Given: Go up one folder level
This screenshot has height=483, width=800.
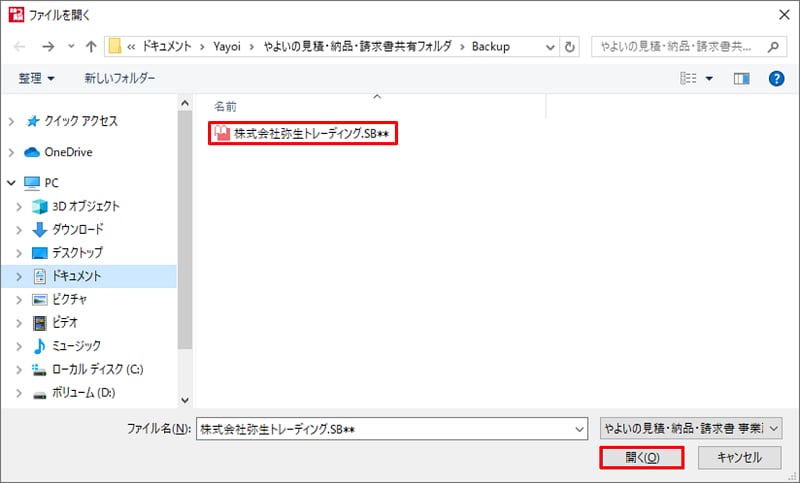Looking at the screenshot, I should 91,47.
